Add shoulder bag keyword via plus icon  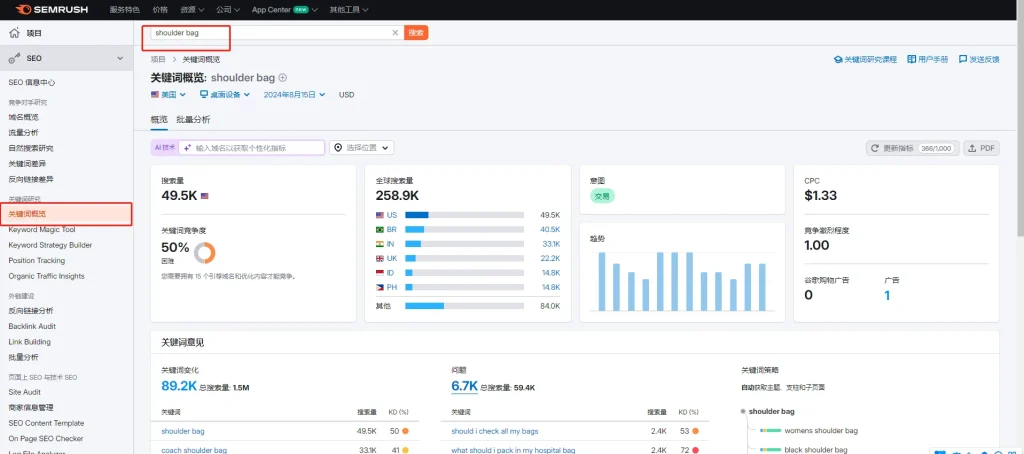click(x=283, y=77)
